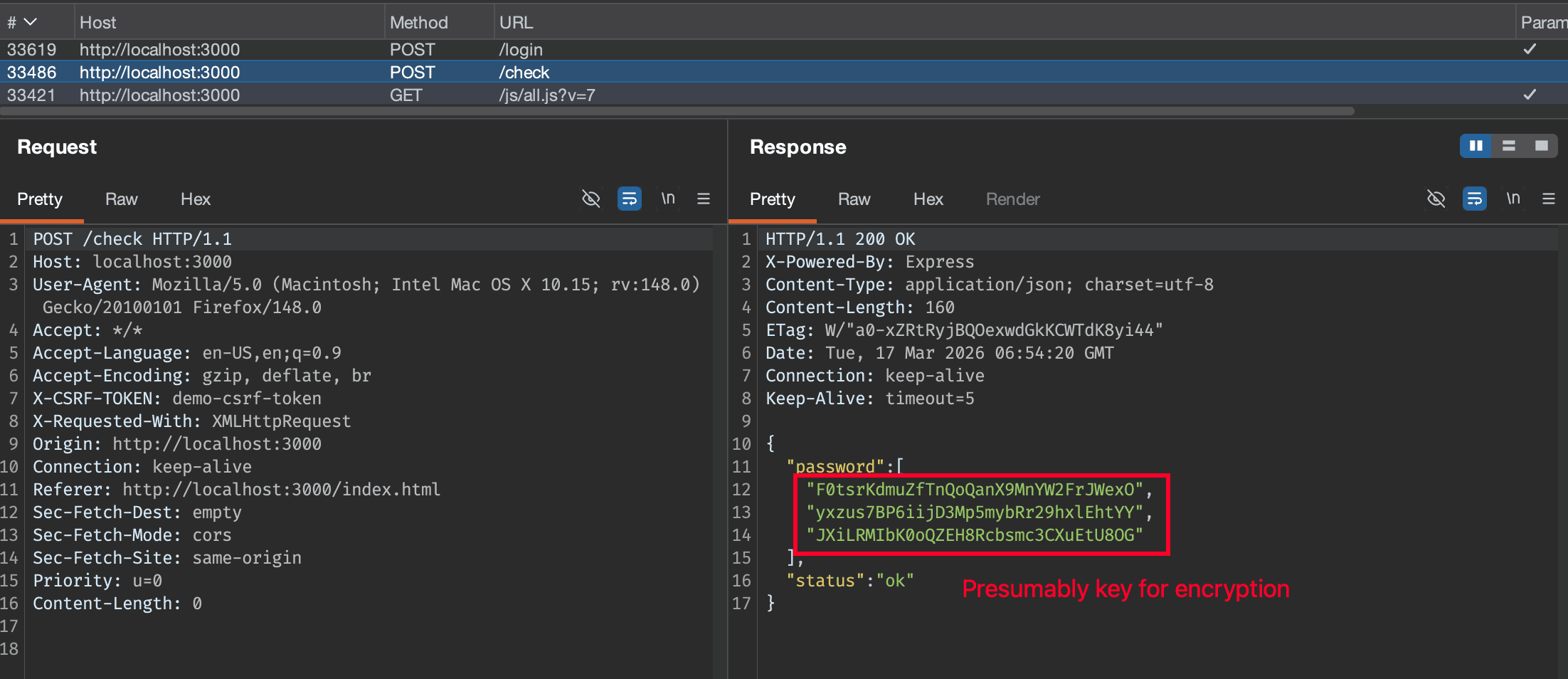Toggle hidden characters in the Request pane
The width and height of the screenshot is (1568, 679).
[590, 199]
